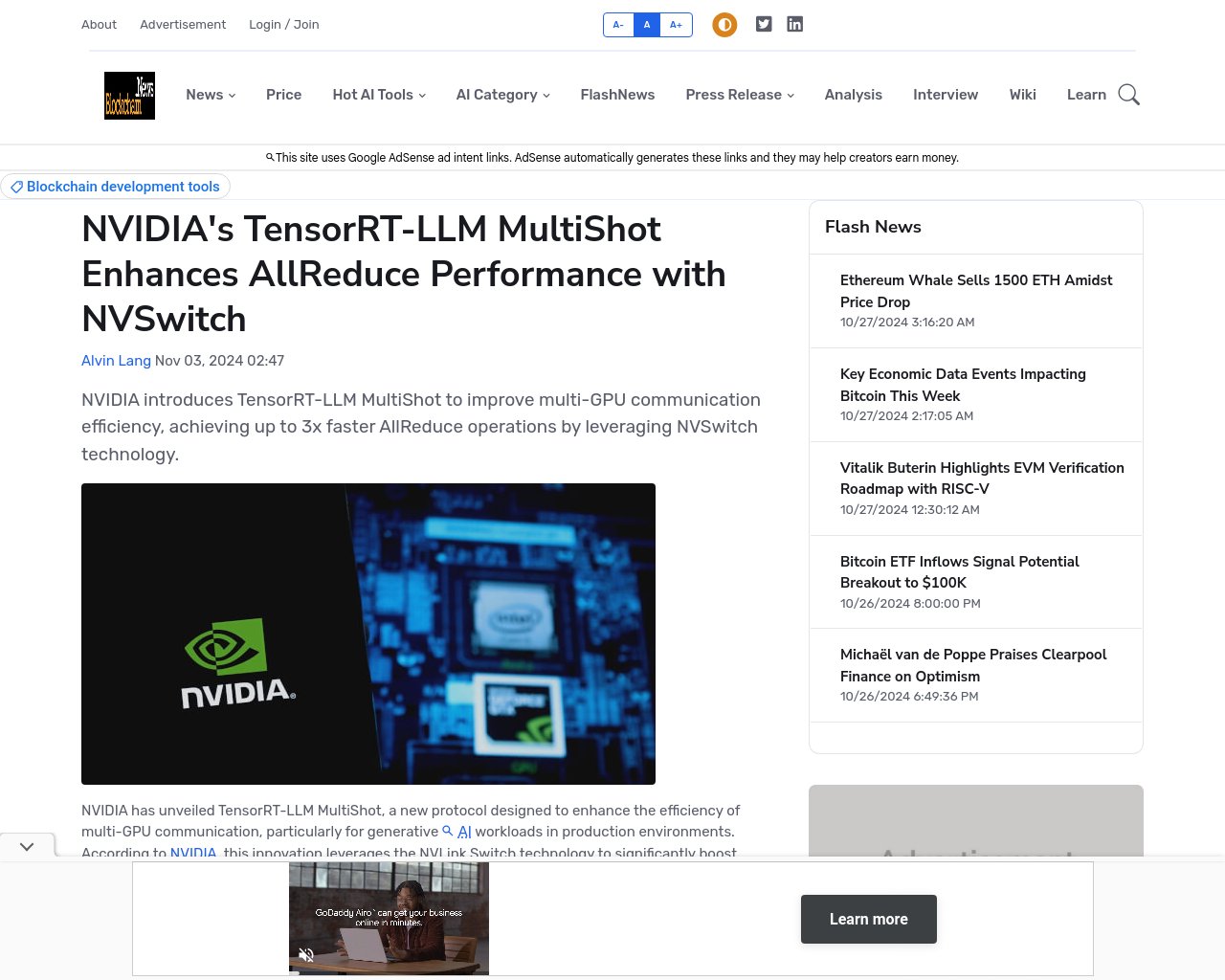Click the AdSense info icon in notice bar
Viewport: 1225px width, 980px height.
click(x=270, y=157)
